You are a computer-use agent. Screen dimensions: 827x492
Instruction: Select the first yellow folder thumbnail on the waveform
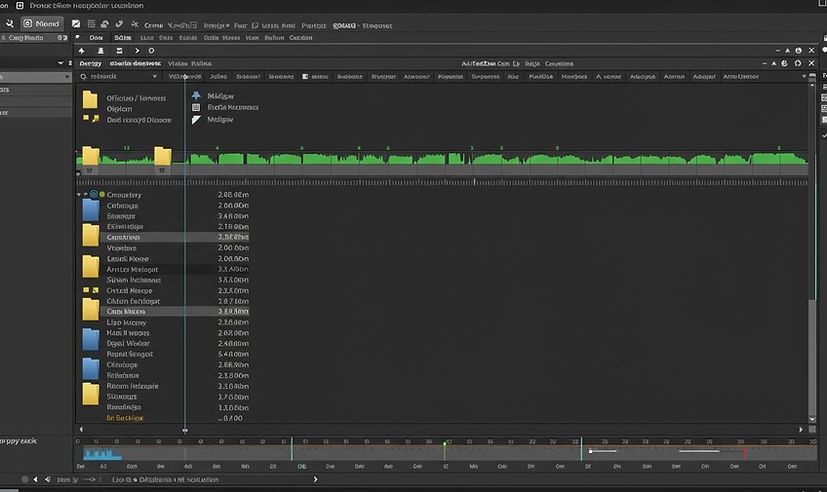click(x=91, y=156)
